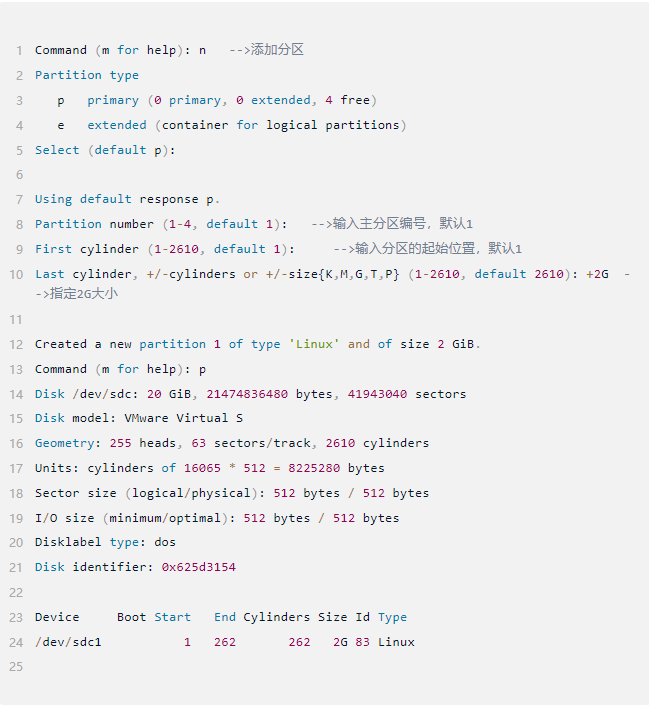649x705 pixels.
Task: Click the 'Device' column header on line 23
Action: tap(57, 617)
